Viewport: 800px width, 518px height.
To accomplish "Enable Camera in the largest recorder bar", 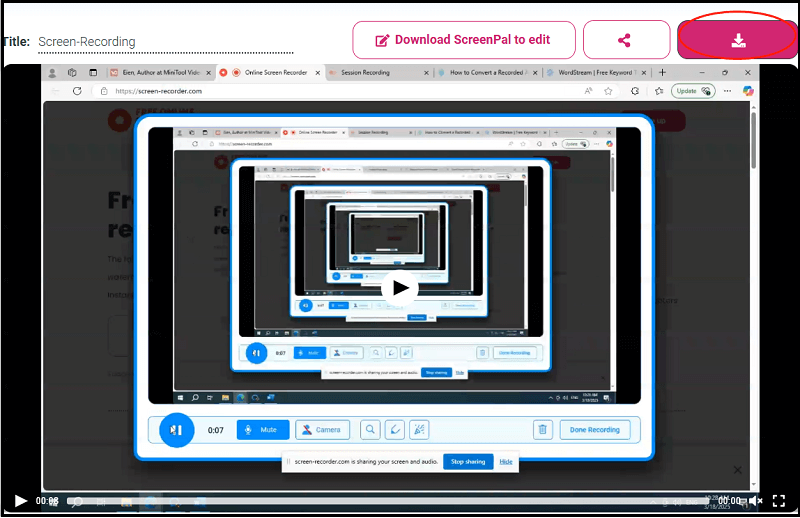I will click(322, 430).
